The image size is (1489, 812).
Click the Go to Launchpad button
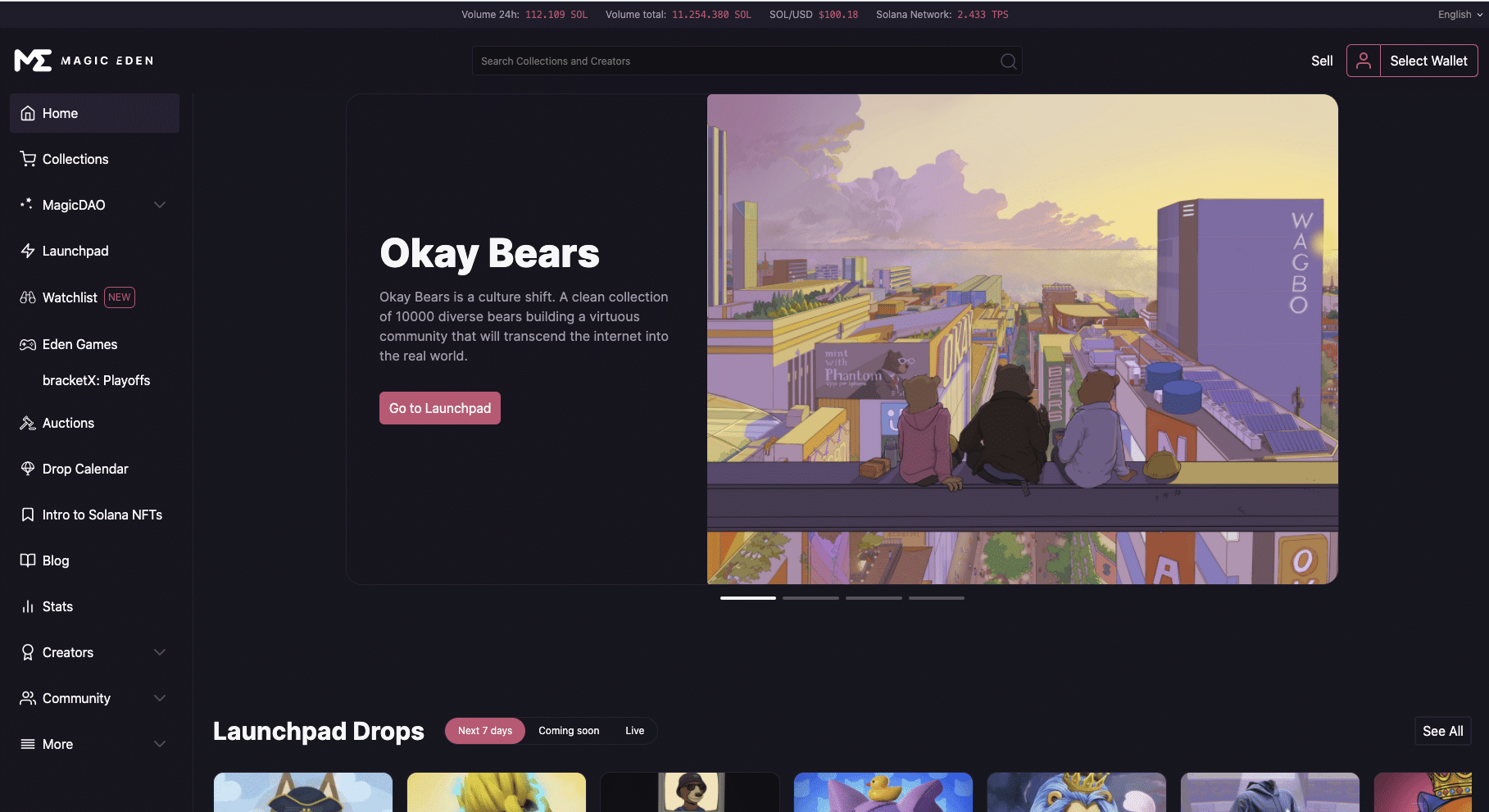point(440,408)
